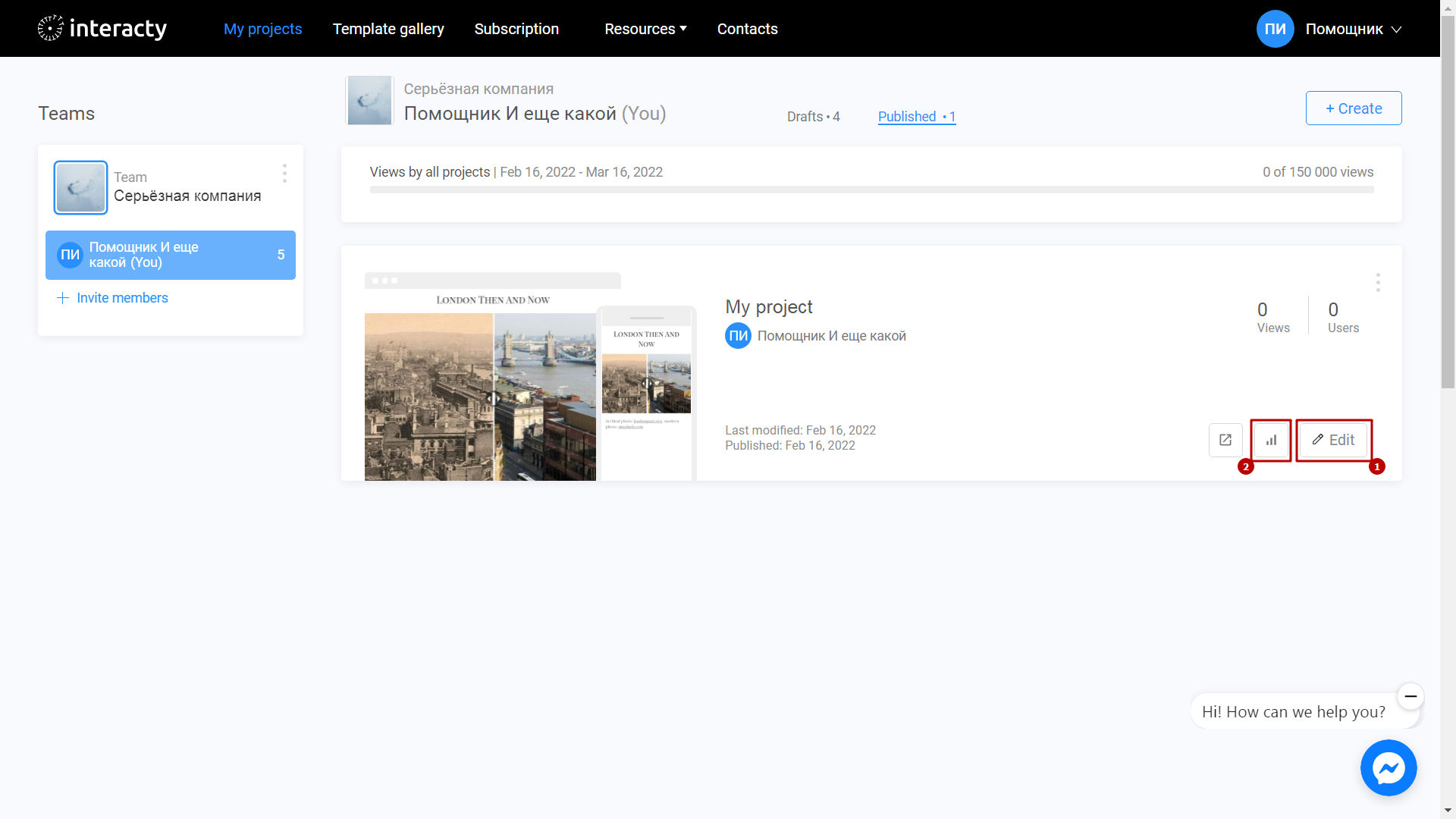Click the analytics bar chart icon
The width and height of the screenshot is (1456, 819).
point(1270,439)
